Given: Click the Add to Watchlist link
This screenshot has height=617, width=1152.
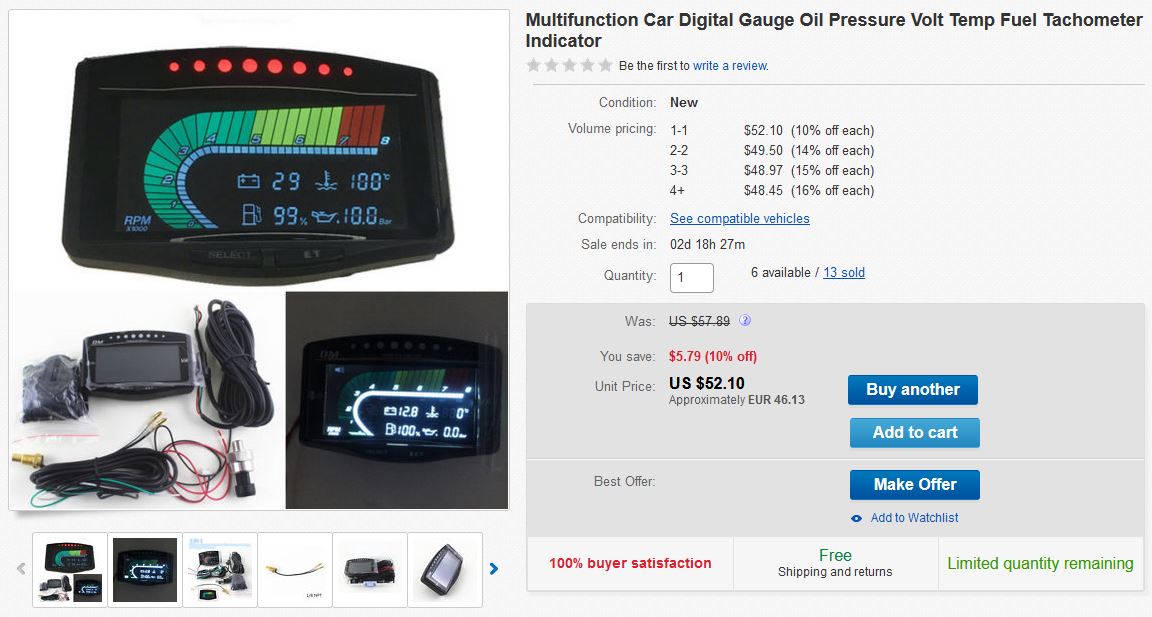Looking at the screenshot, I should [x=914, y=518].
